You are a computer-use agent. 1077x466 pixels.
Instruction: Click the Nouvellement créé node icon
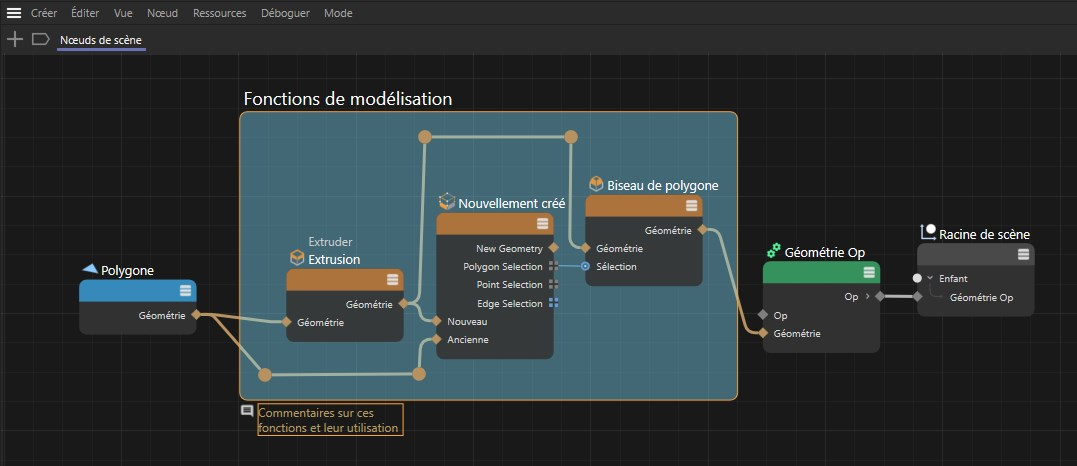pyautogui.click(x=447, y=201)
